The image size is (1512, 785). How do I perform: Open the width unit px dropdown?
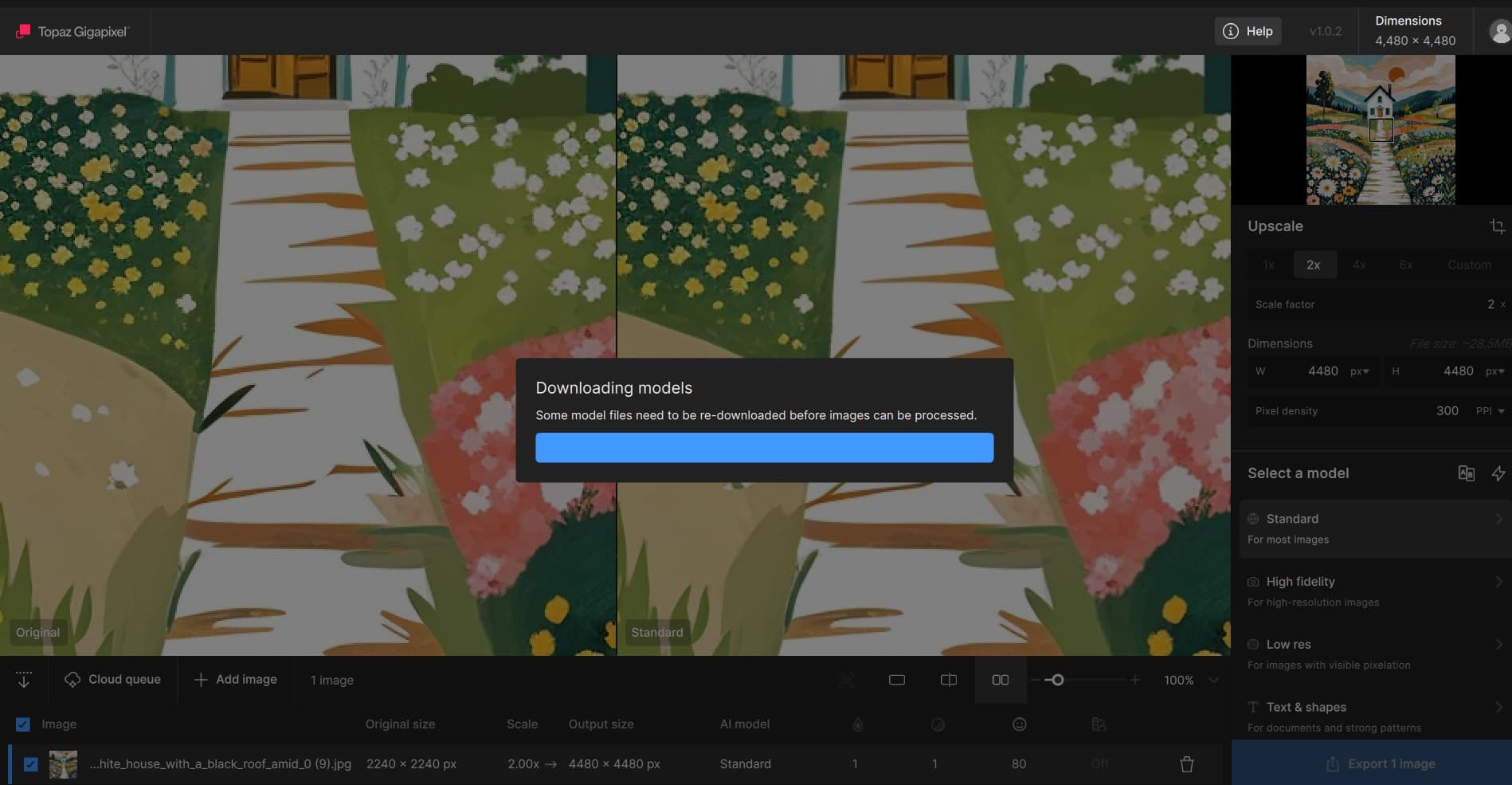pyautogui.click(x=1359, y=371)
